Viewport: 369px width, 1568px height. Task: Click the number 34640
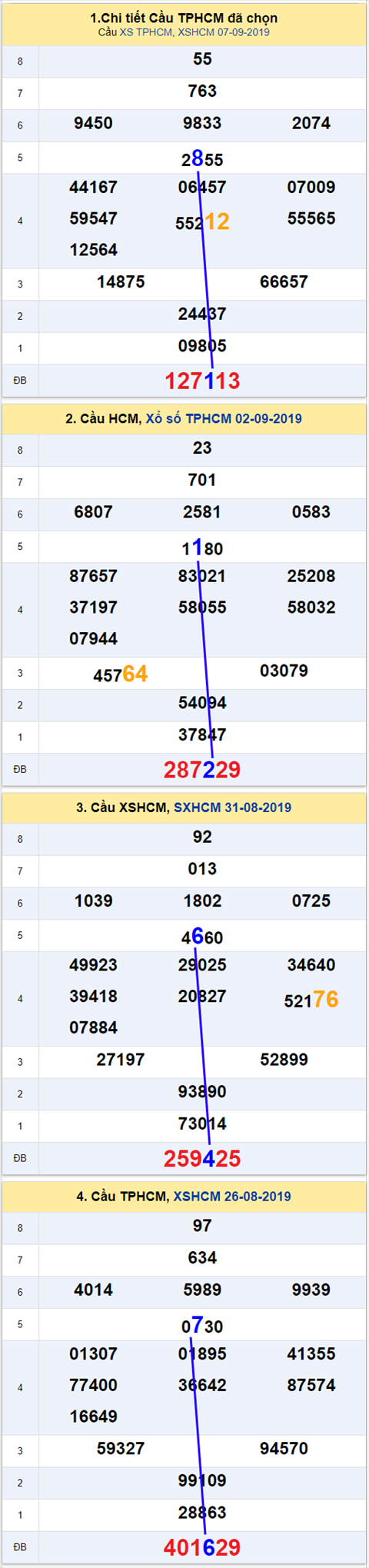point(311,965)
